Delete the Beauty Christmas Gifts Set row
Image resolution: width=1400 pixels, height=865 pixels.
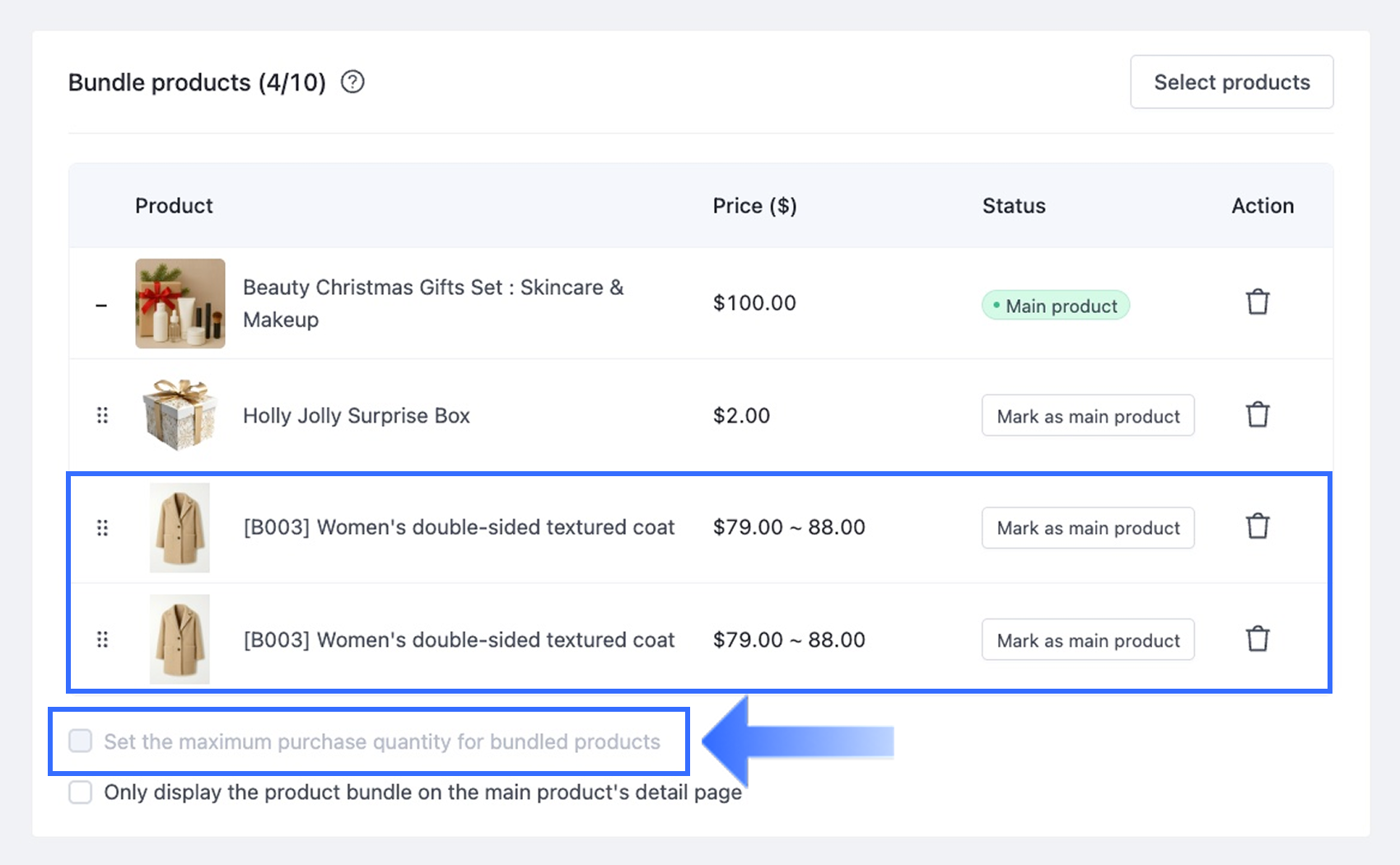point(1258,302)
